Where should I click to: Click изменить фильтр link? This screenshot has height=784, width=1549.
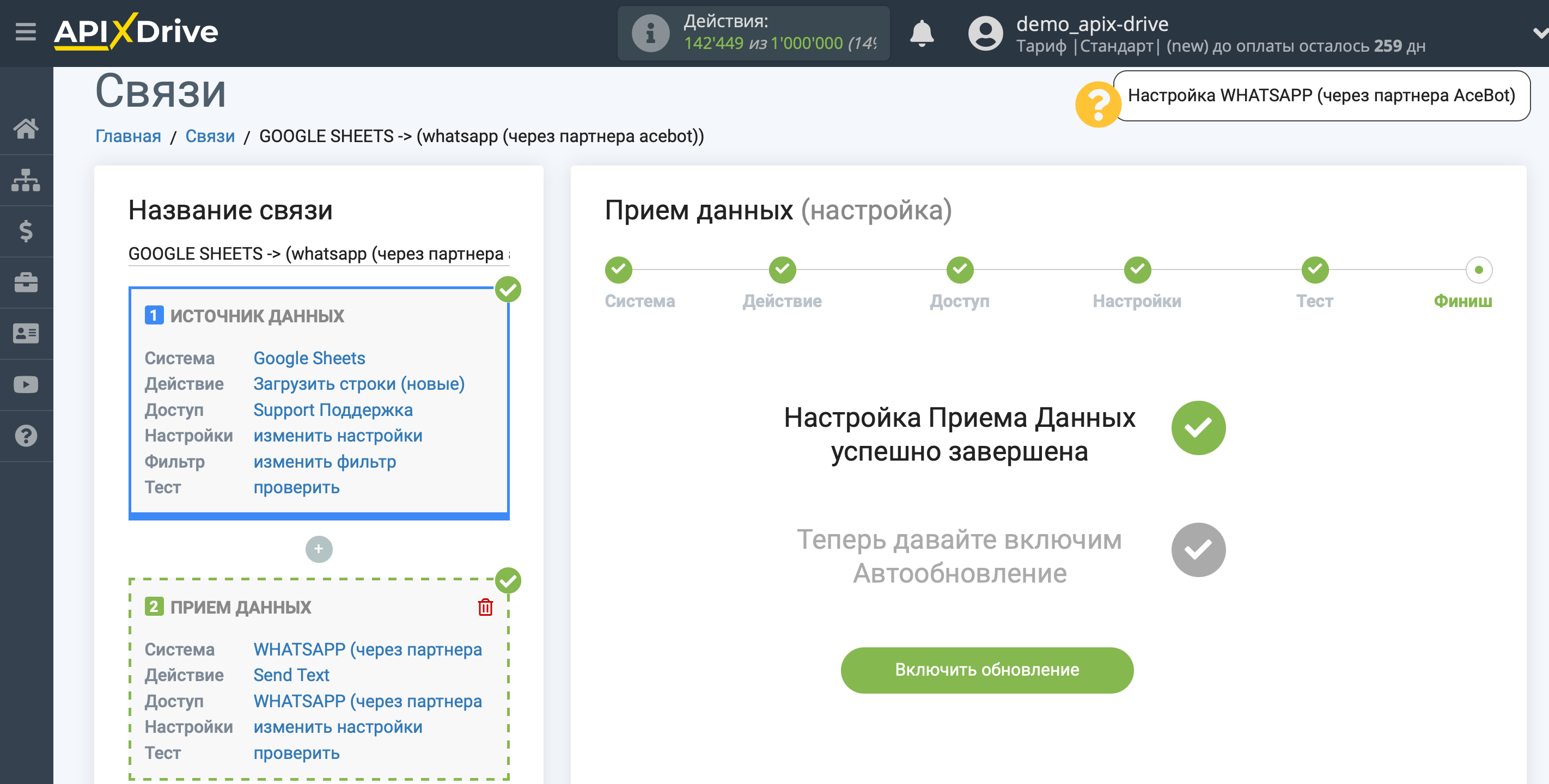point(324,461)
